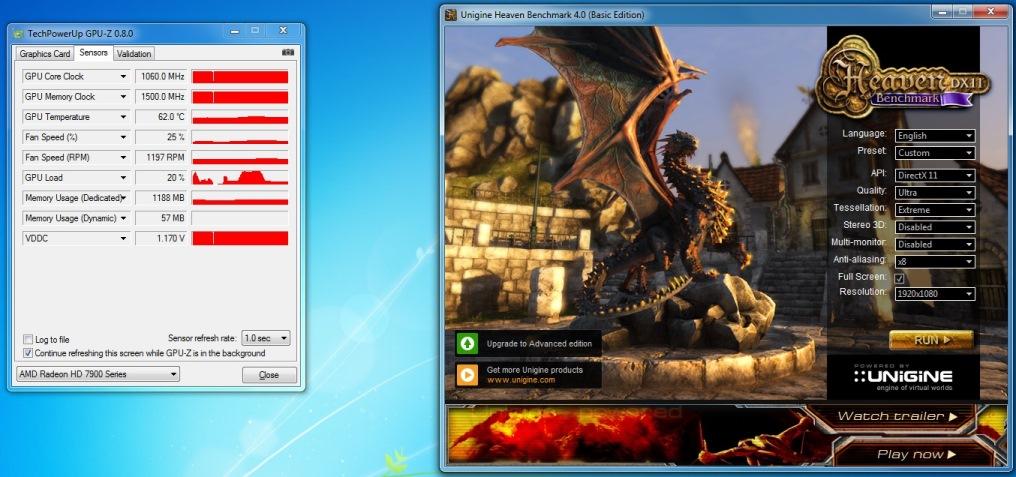Click the 62.0 °C temperature value
Image resolution: width=1016 pixels, height=477 pixels.
click(161, 117)
